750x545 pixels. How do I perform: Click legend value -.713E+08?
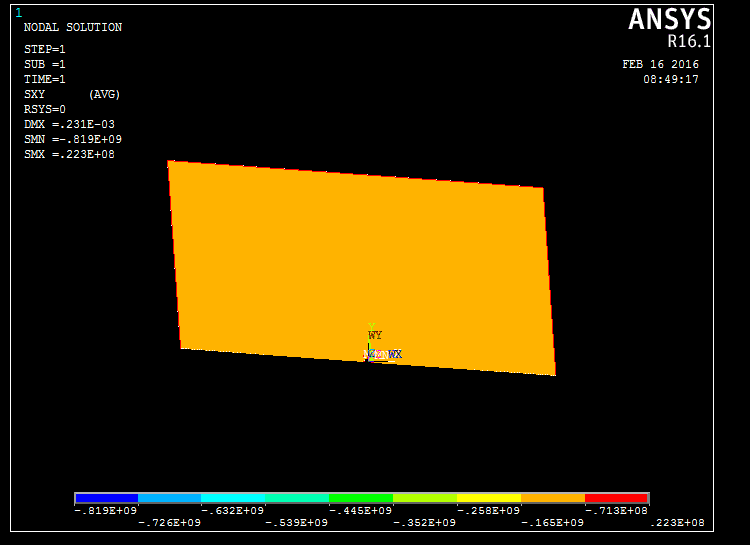coord(617,511)
